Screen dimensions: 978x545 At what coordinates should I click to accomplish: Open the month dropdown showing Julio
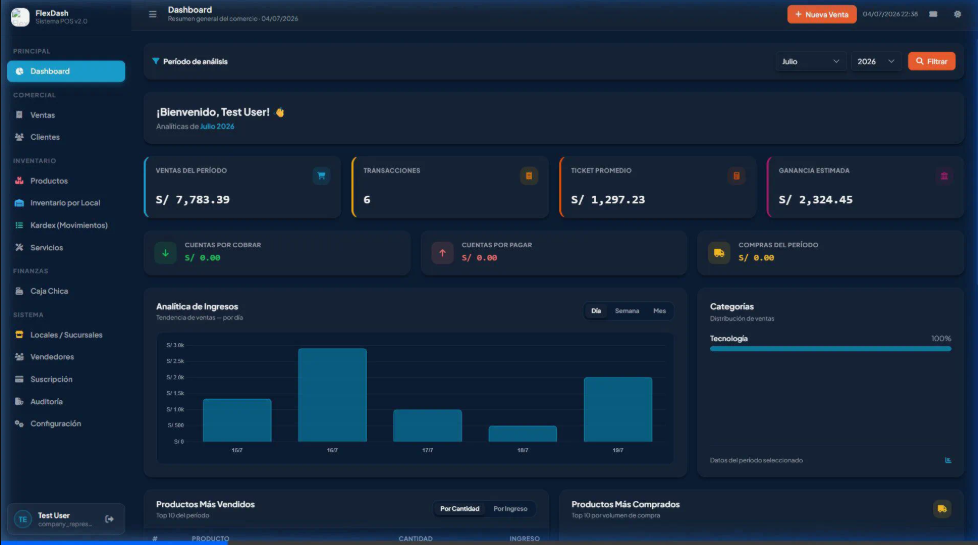(x=810, y=61)
